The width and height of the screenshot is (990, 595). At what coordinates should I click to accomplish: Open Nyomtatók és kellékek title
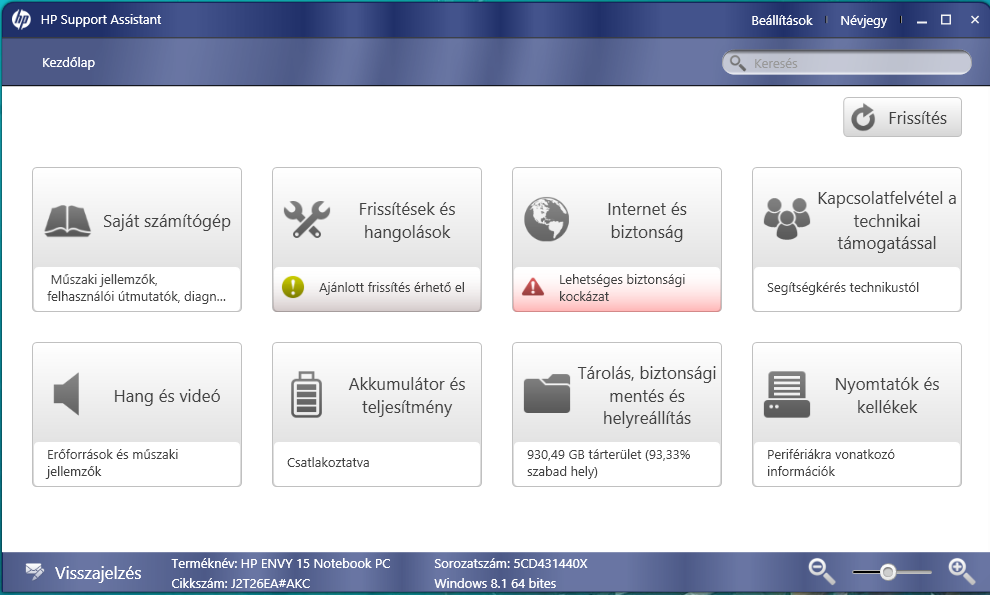point(887,395)
